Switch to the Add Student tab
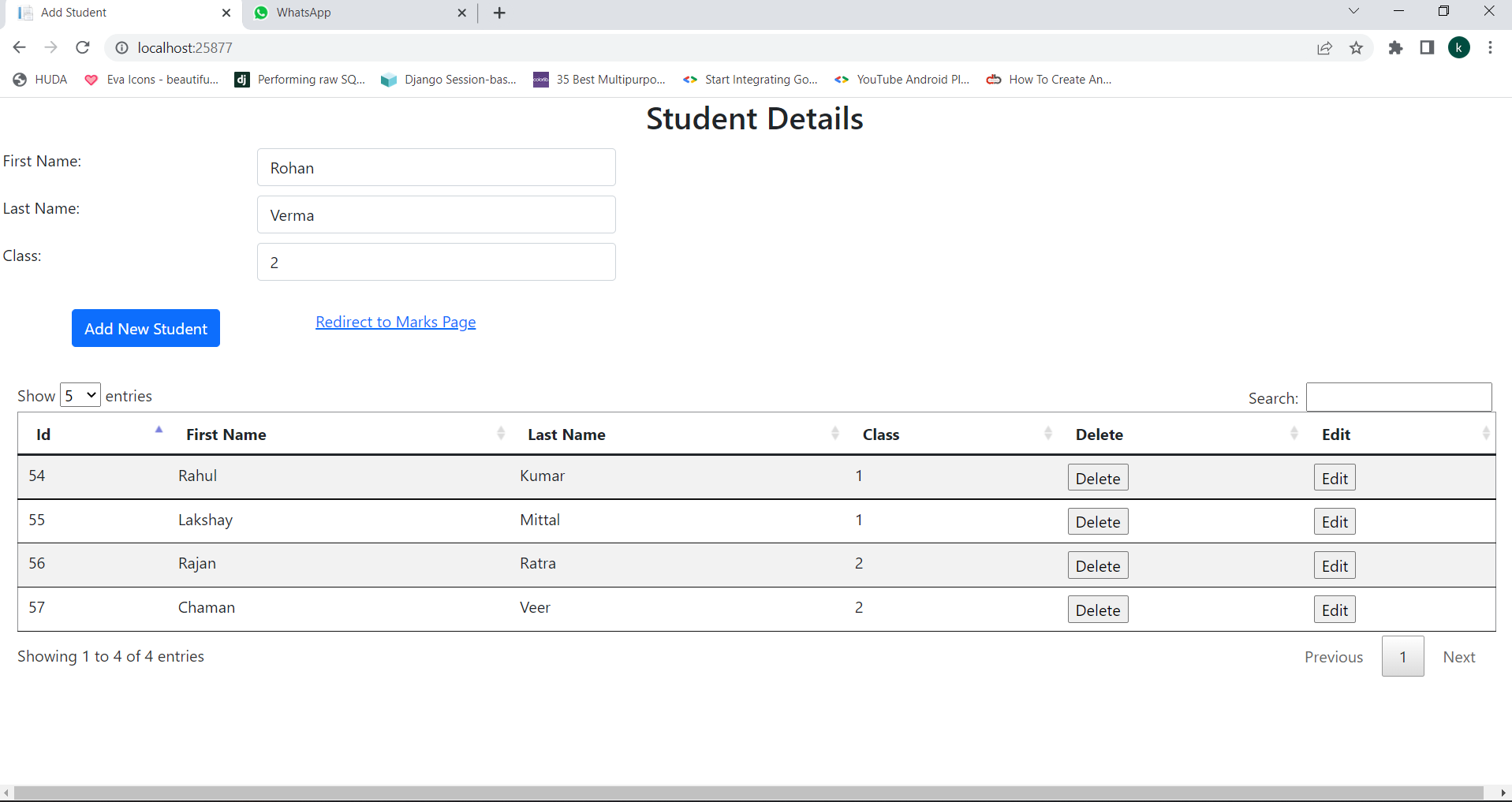The height and width of the screenshot is (802, 1512). [122, 13]
